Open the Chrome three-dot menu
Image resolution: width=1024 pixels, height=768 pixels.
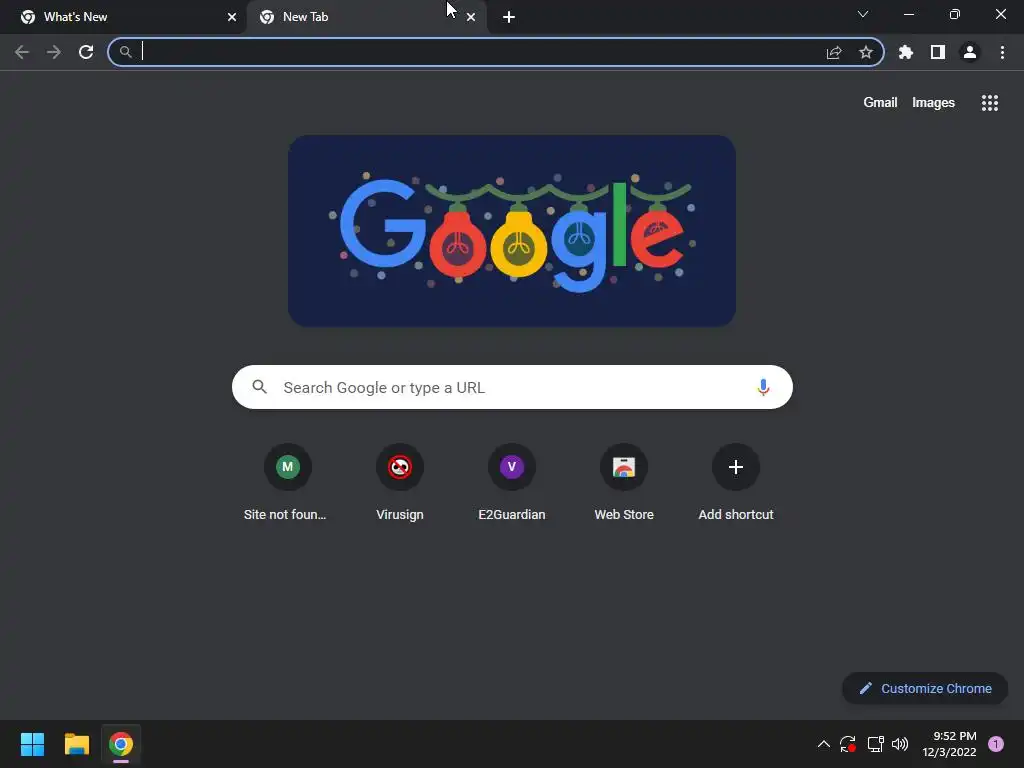coord(1002,52)
